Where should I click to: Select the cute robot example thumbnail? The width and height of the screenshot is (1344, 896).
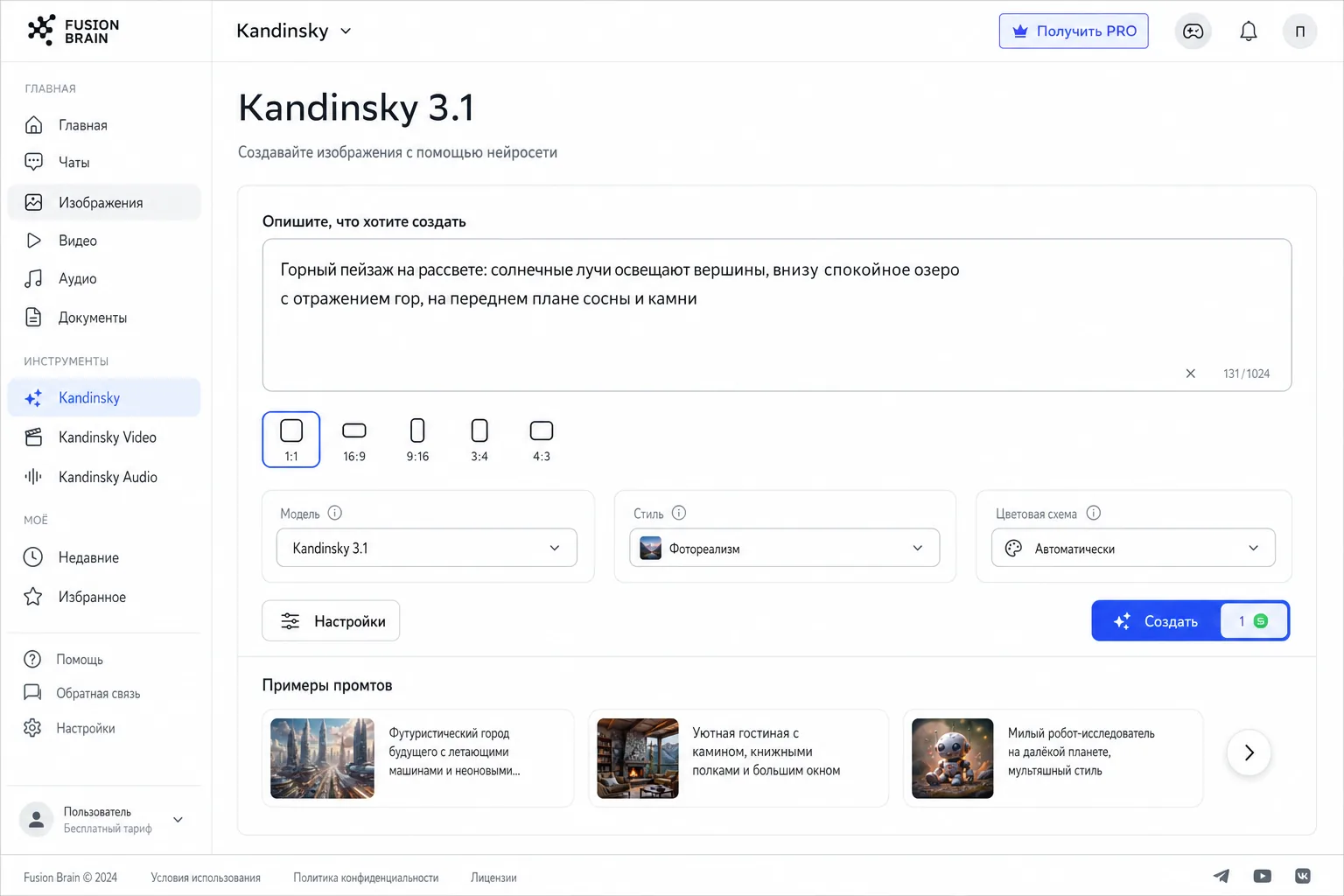[952, 758]
